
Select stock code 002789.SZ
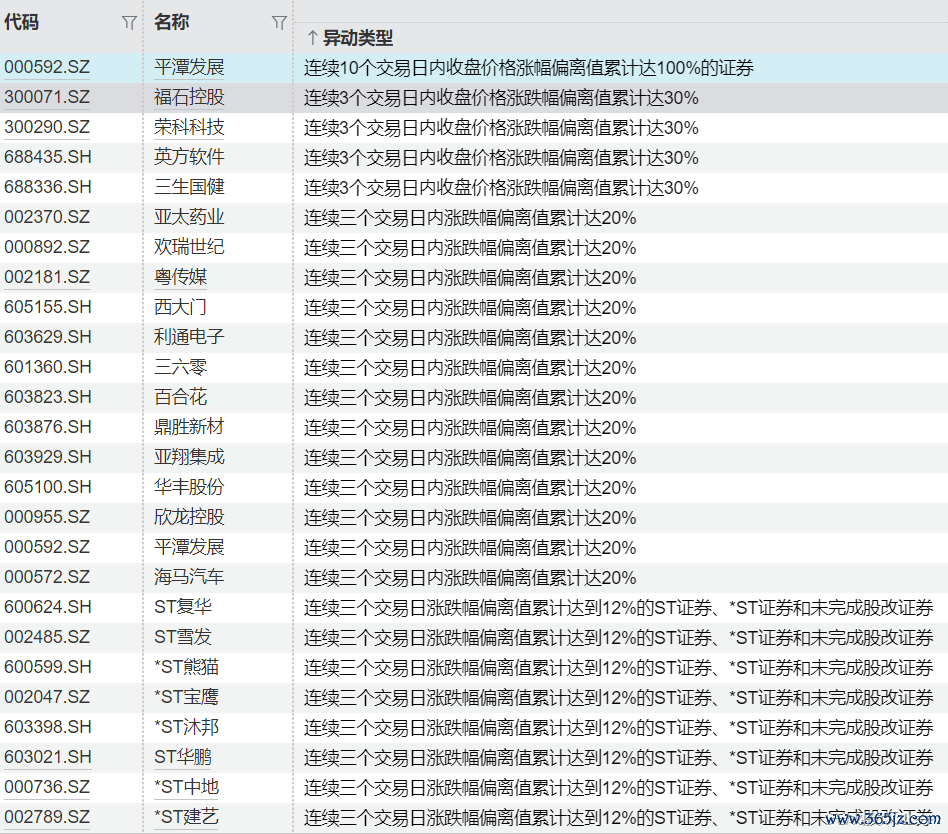47,817
